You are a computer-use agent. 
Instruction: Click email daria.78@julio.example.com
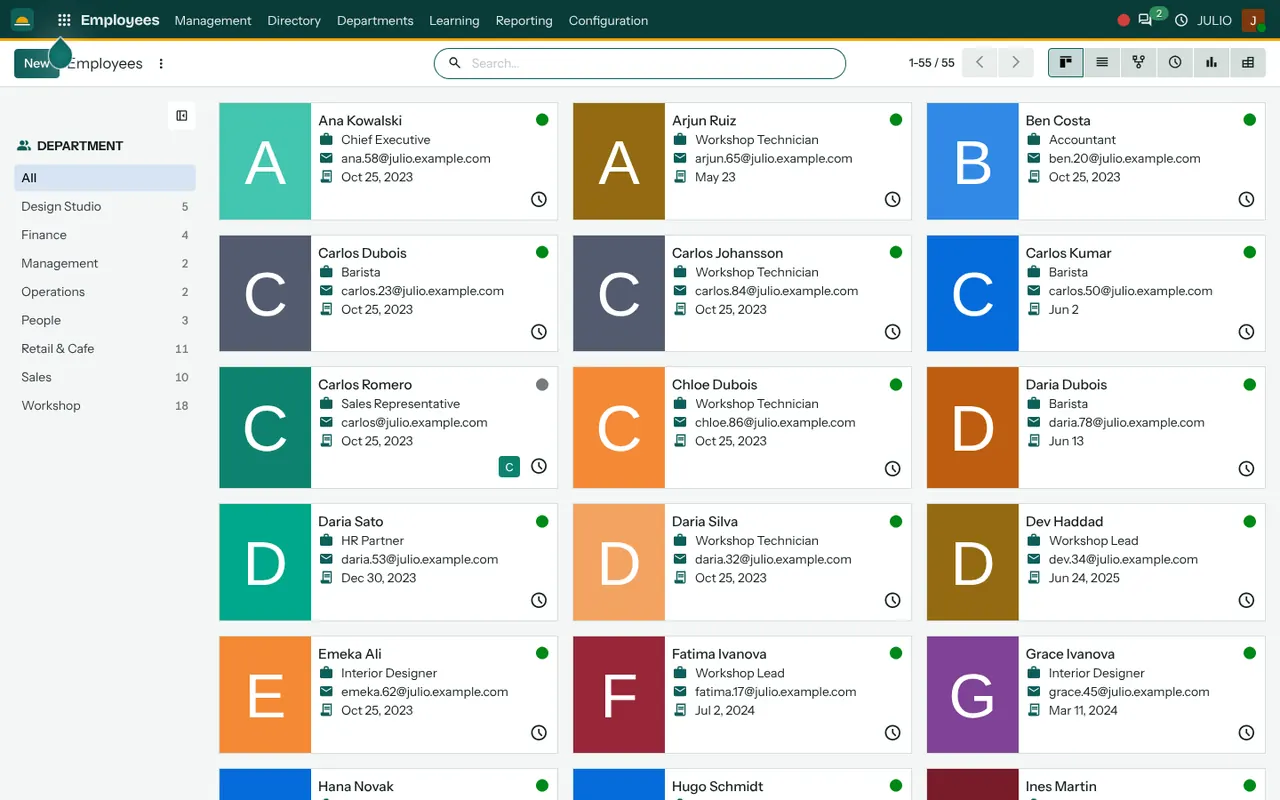[1126, 423]
